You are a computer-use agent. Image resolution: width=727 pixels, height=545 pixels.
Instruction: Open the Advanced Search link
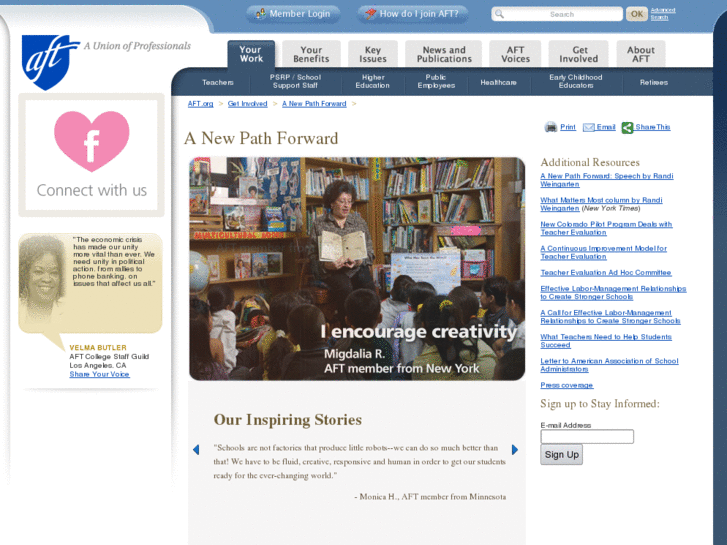click(663, 14)
